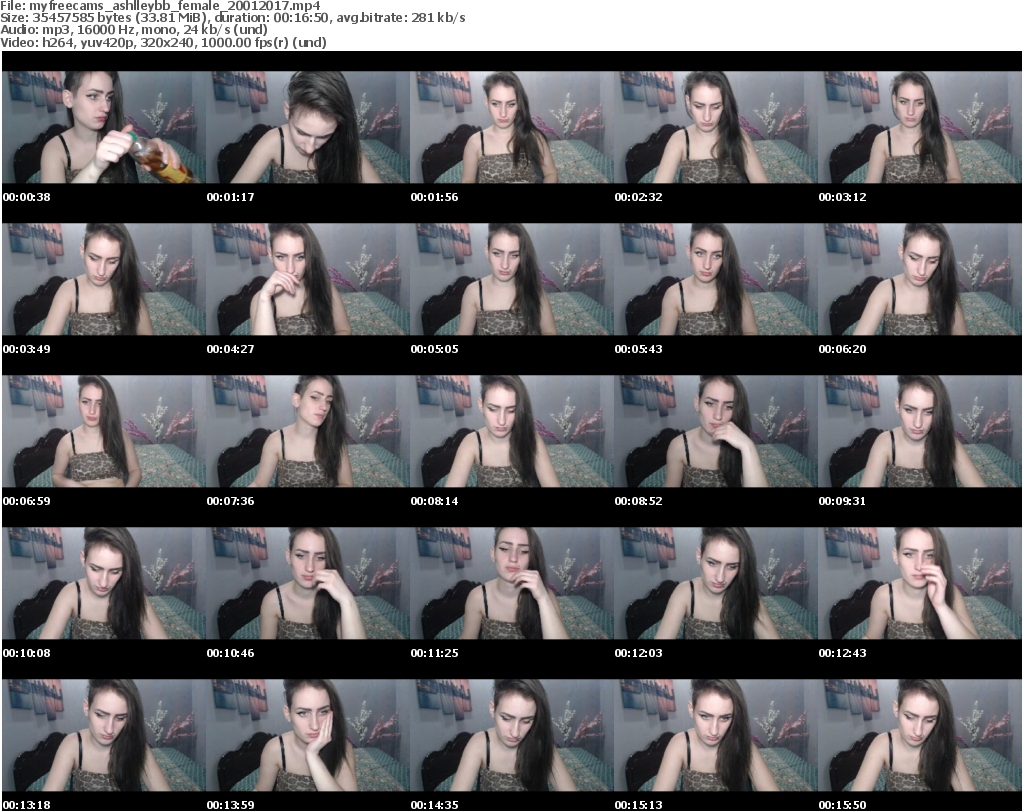Click the timestamp text 00:09:31
The height and width of the screenshot is (811, 1024).
tap(842, 501)
